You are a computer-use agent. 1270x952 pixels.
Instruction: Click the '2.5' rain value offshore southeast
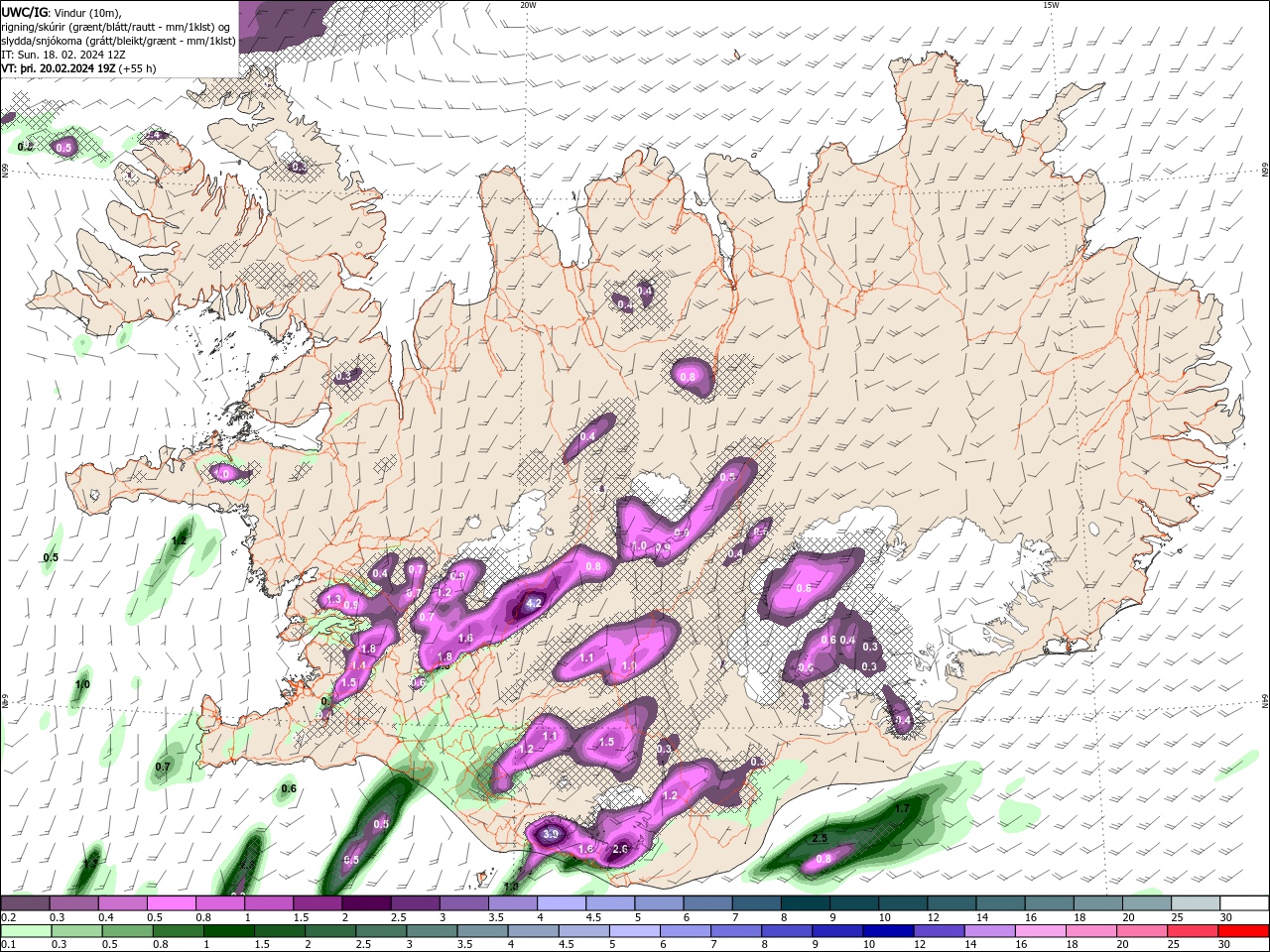pyautogui.click(x=820, y=838)
